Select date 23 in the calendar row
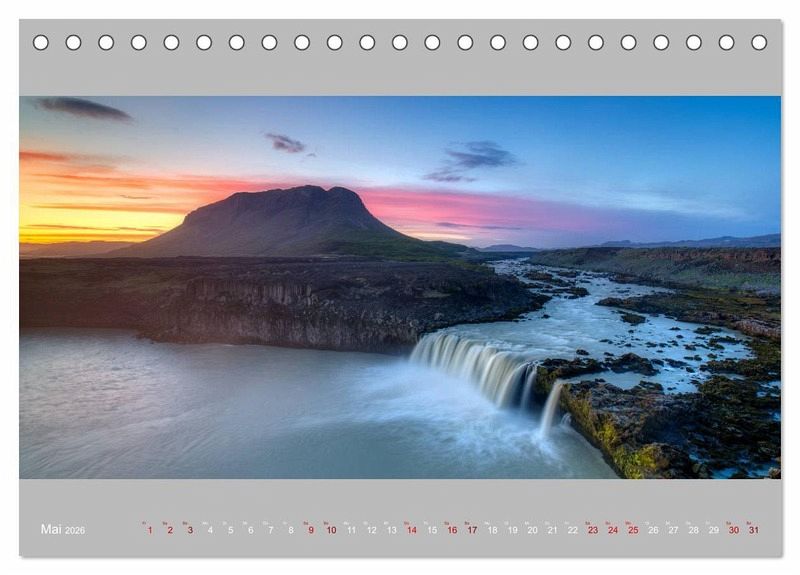The width and height of the screenshot is (800, 575). pyautogui.click(x=593, y=530)
